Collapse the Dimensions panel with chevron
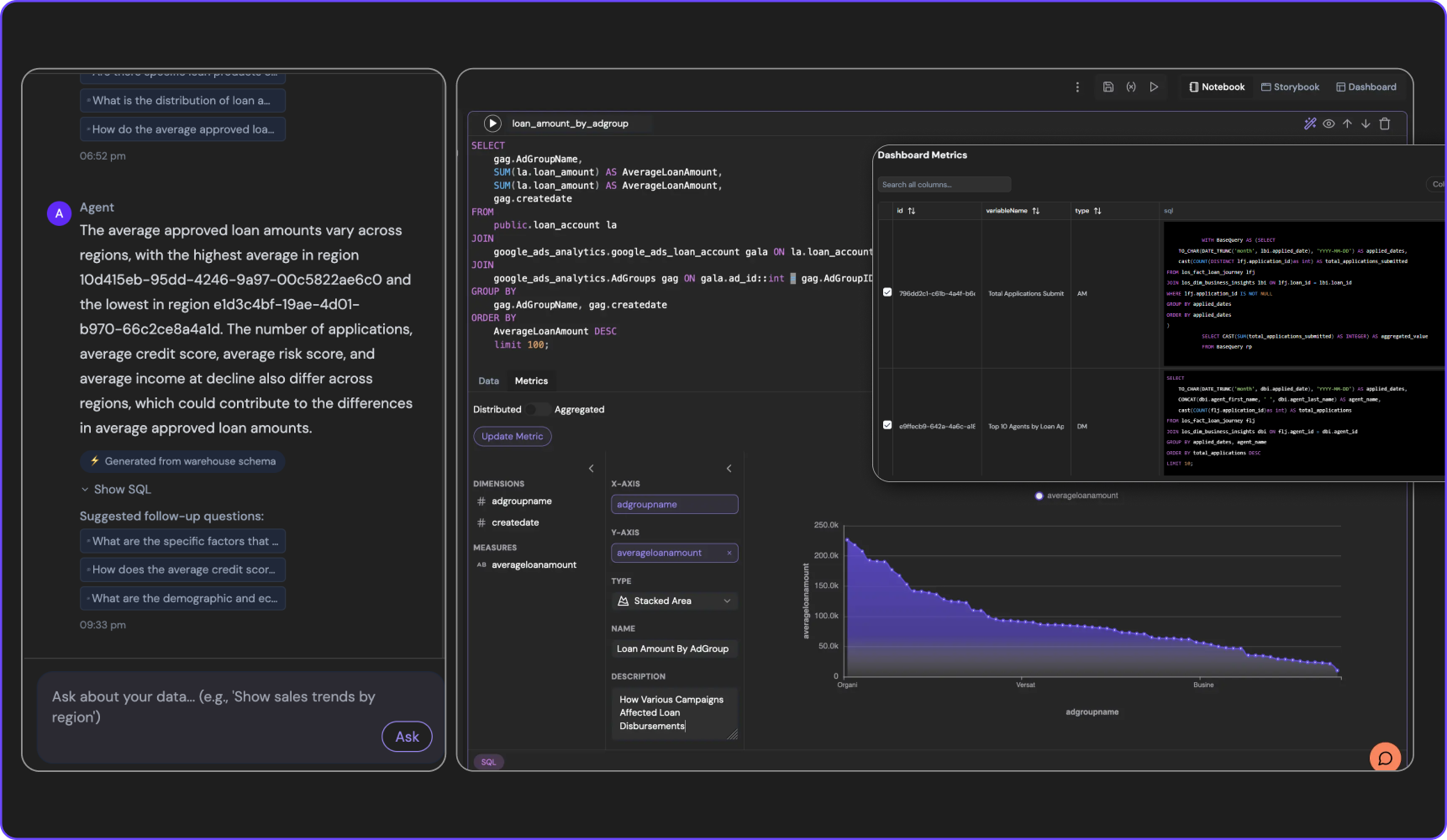 coord(592,469)
